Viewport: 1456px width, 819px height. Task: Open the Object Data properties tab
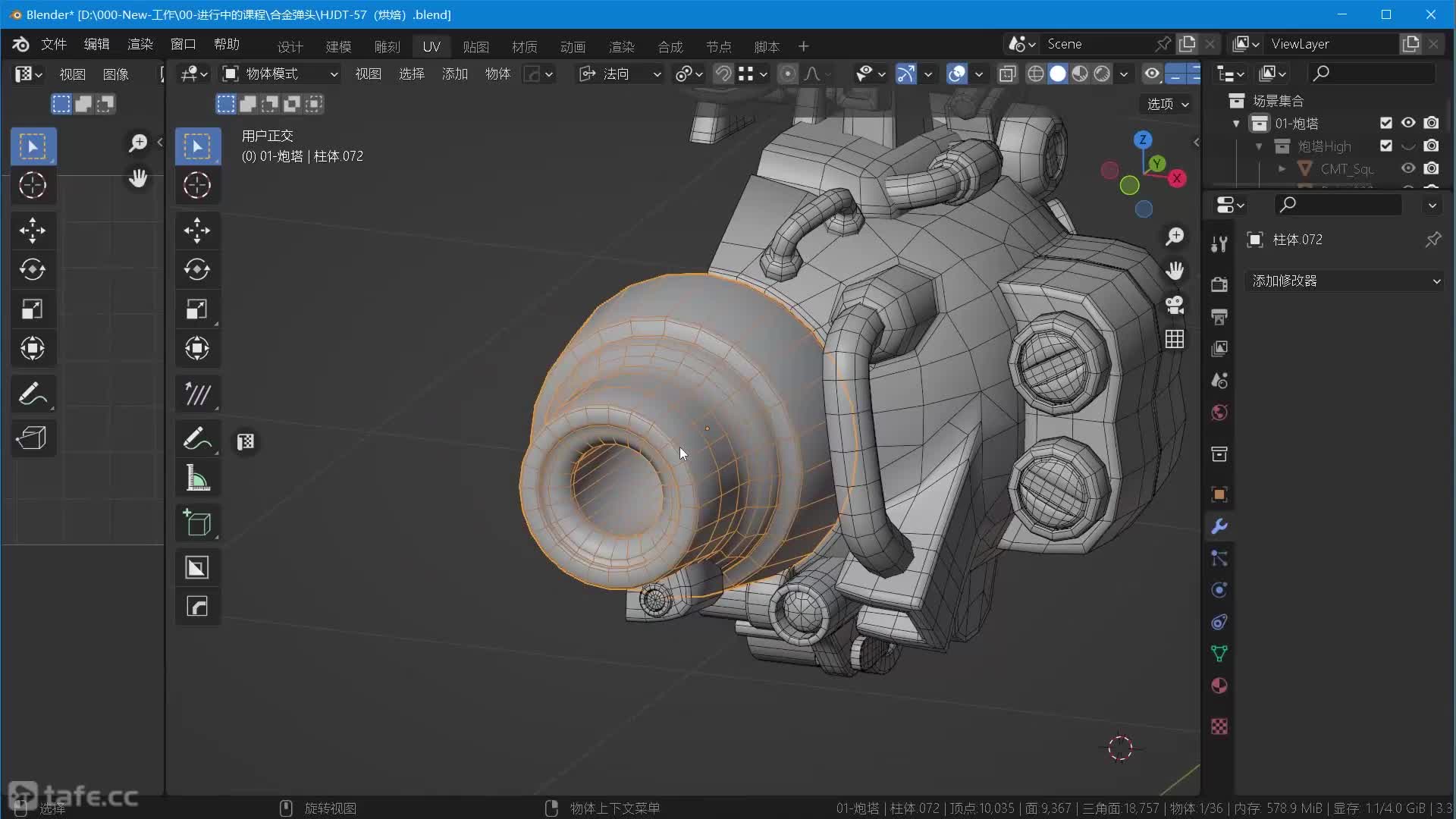(x=1219, y=654)
